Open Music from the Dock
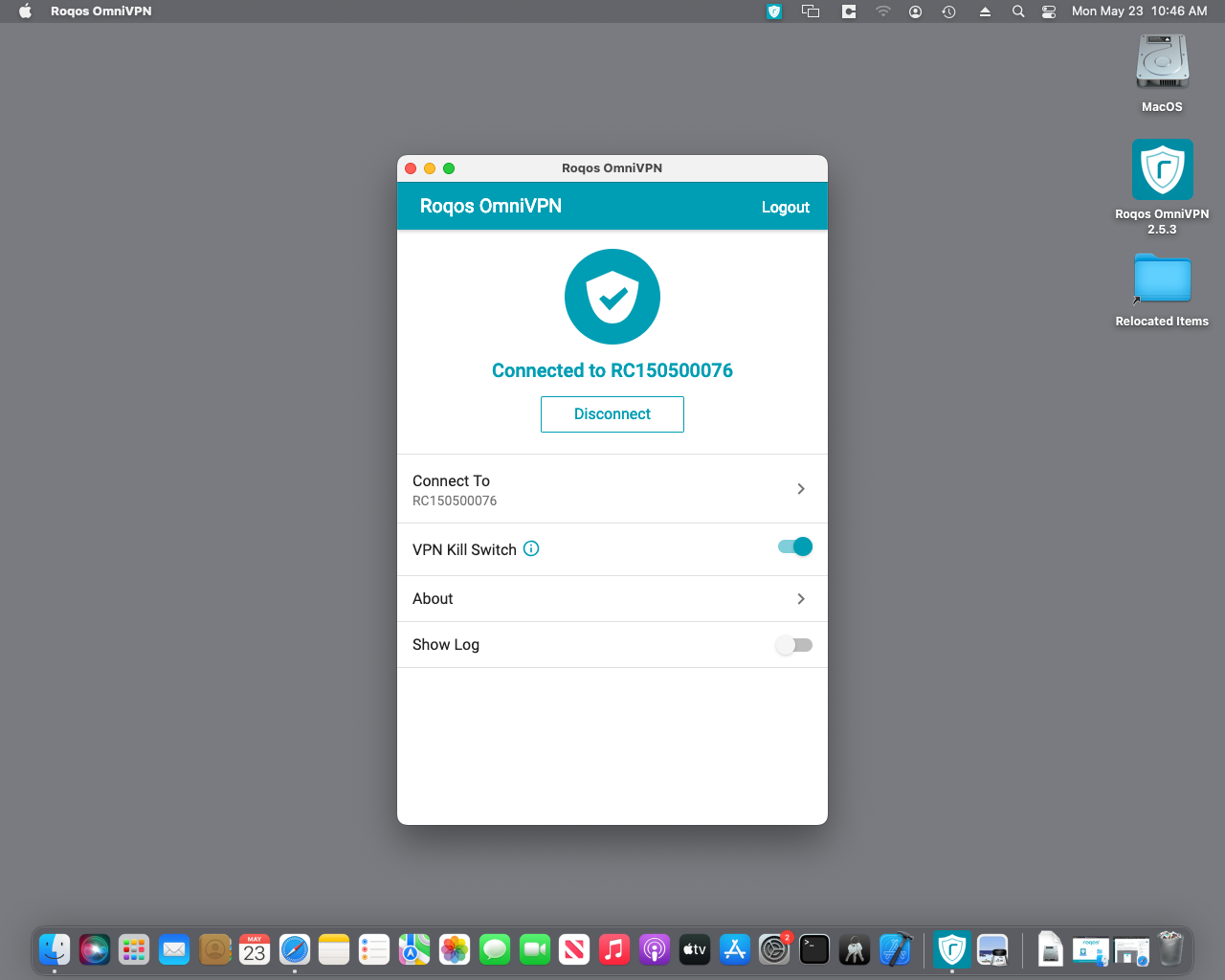1225x980 pixels. pos(614,949)
